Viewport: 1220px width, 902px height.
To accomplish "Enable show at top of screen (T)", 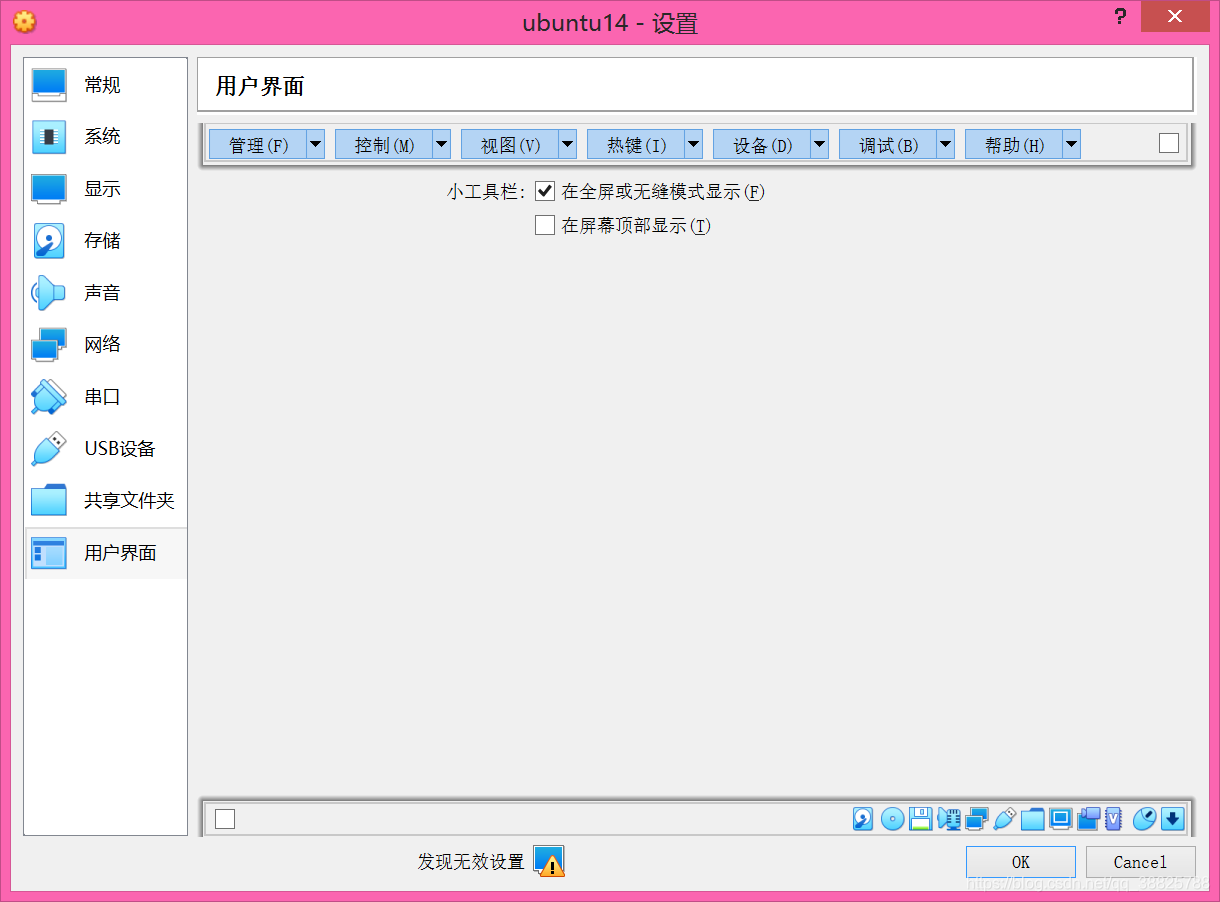I will point(545,225).
